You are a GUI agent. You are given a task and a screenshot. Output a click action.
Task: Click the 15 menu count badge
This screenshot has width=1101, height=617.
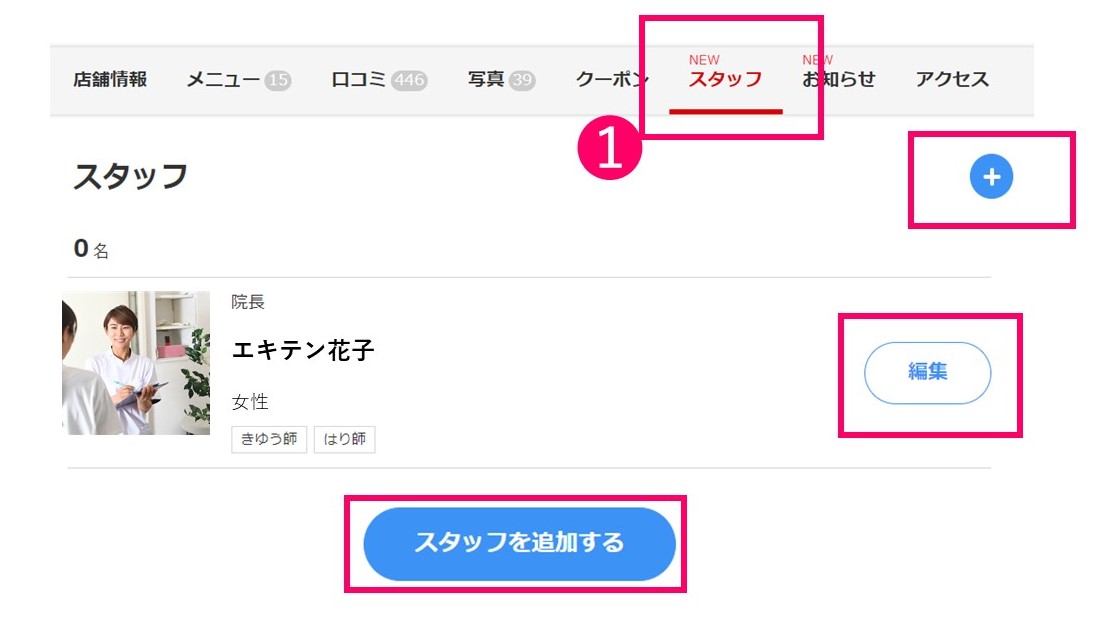click(278, 80)
